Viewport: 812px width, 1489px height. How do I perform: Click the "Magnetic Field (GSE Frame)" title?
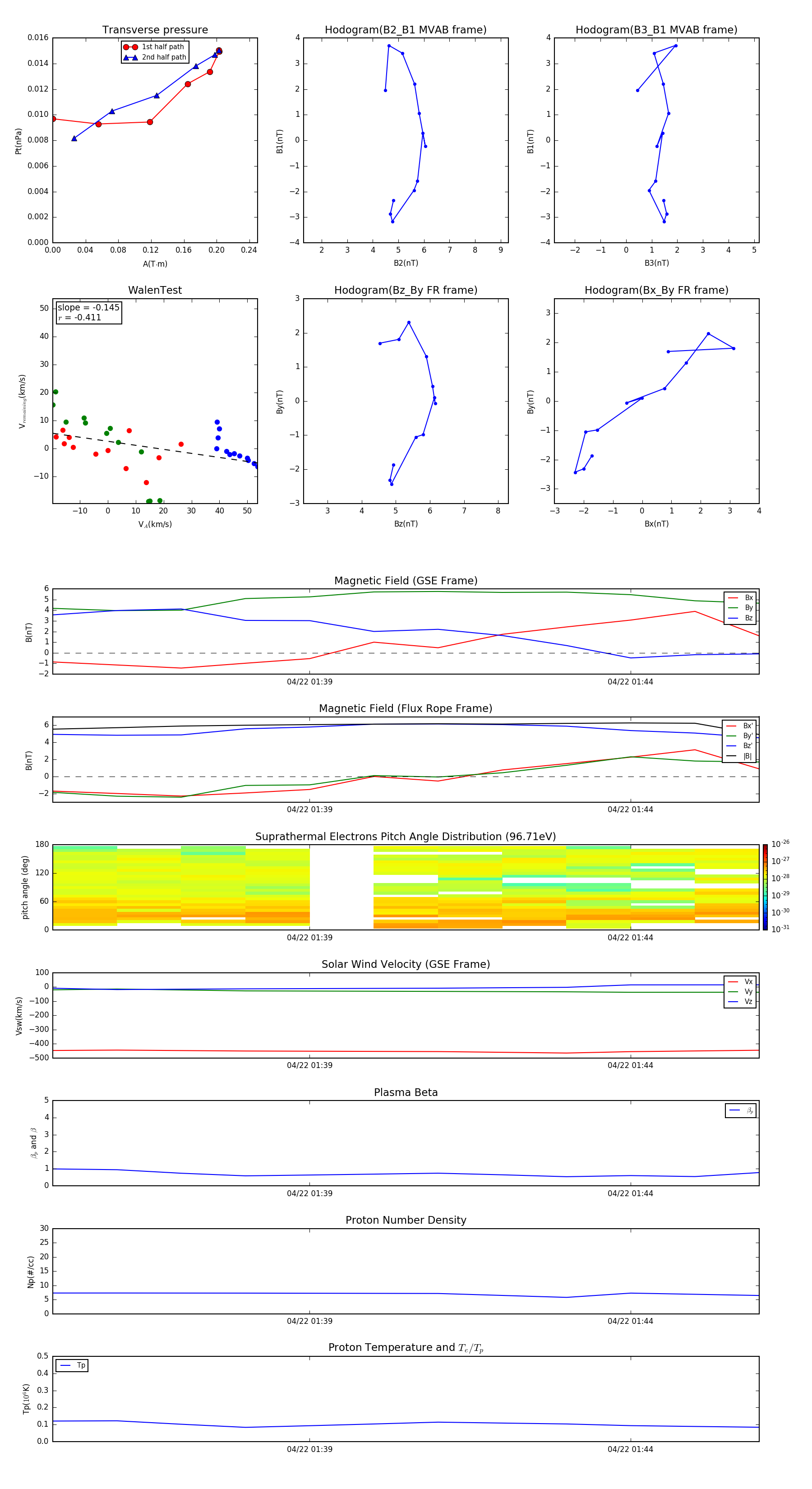coord(406,581)
